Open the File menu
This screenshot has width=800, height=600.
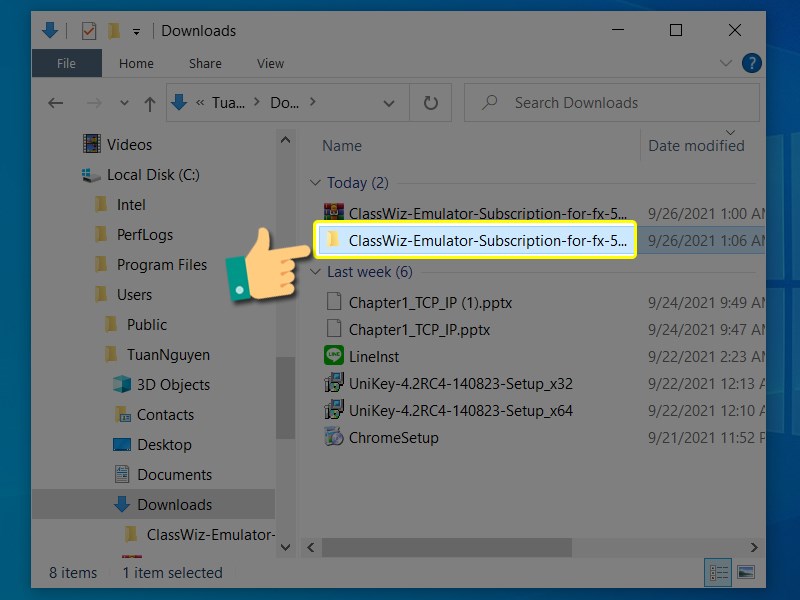66,63
